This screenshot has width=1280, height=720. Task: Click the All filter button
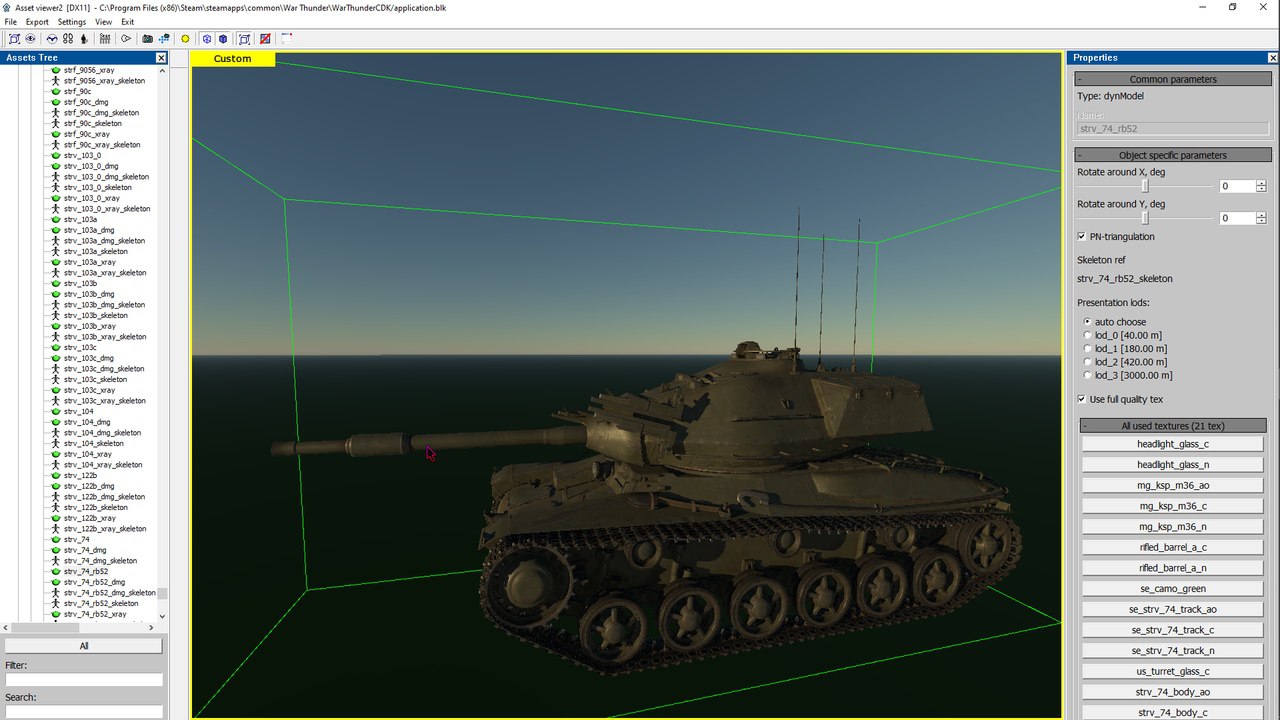(84, 646)
